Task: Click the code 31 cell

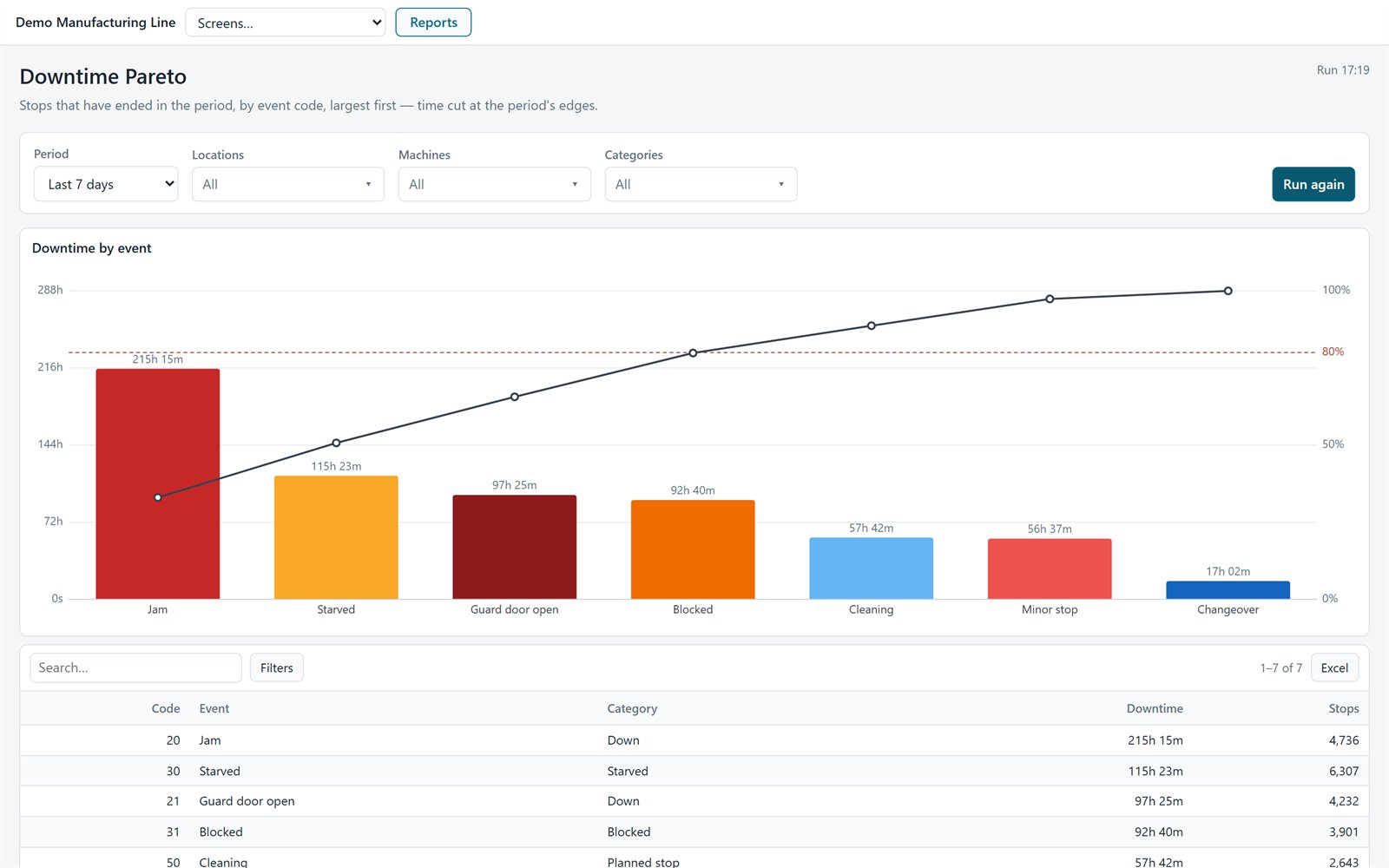Action: [174, 832]
